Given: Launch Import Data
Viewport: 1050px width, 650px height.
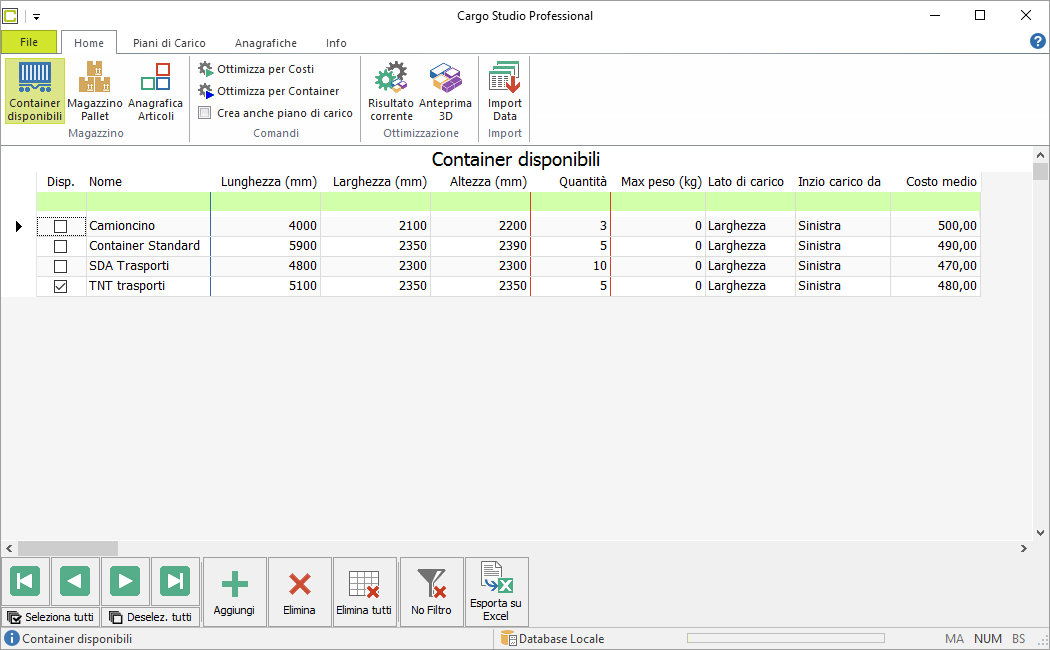Looking at the screenshot, I should [x=505, y=91].
